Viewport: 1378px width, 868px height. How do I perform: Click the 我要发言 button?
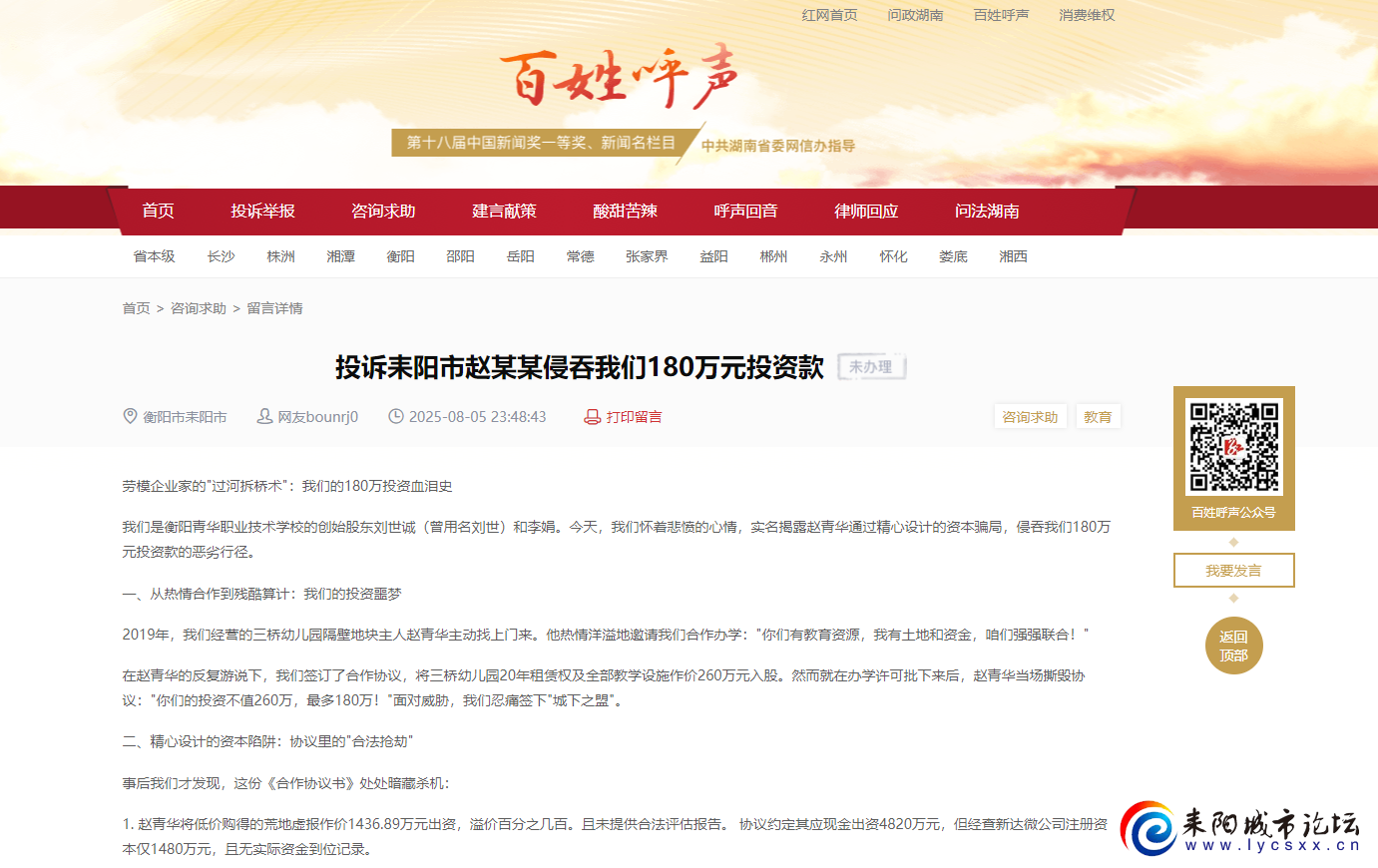click(x=1233, y=570)
